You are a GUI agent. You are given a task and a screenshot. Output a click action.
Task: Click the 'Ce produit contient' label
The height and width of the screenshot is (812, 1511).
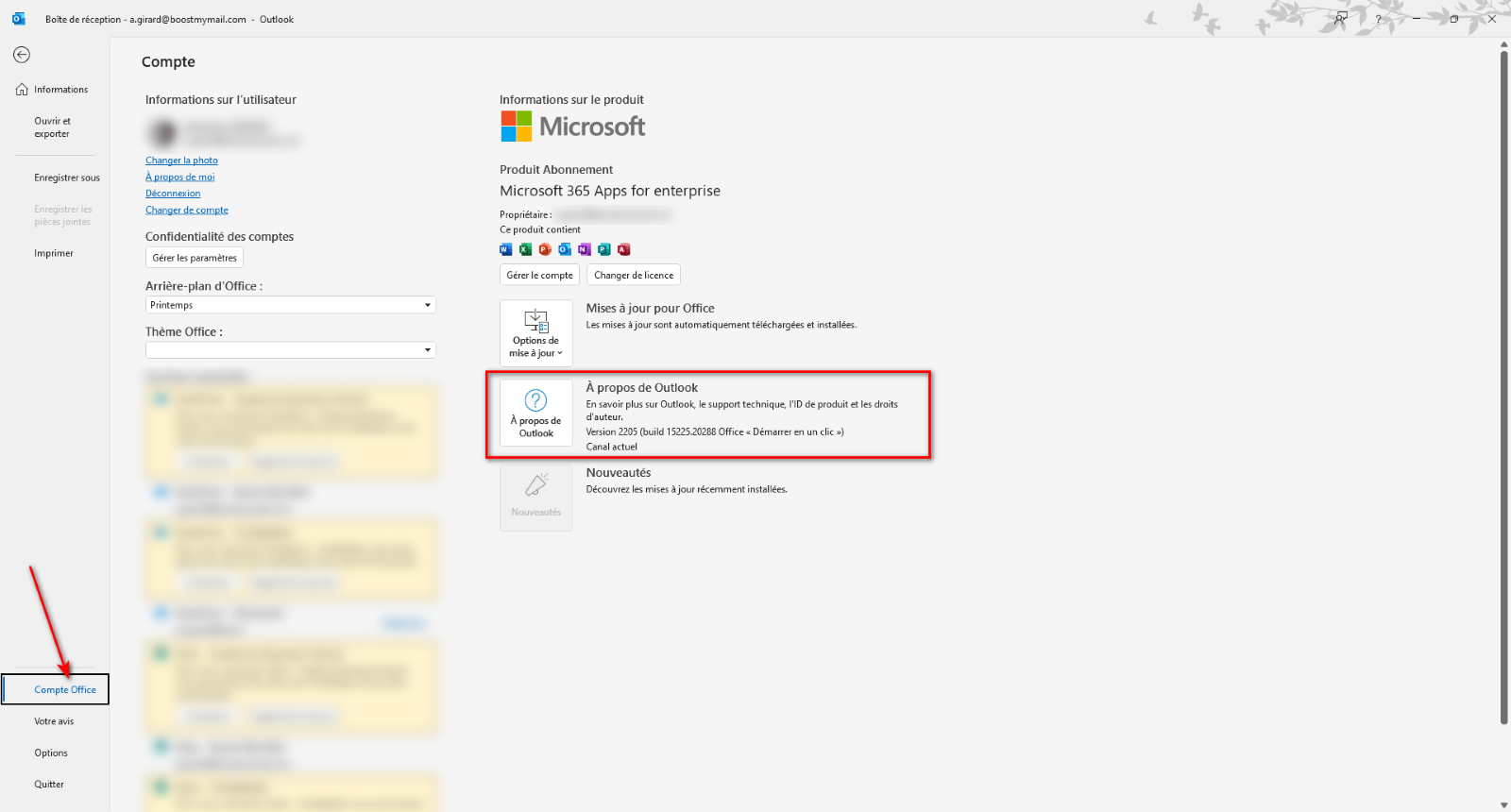[540, 229]
